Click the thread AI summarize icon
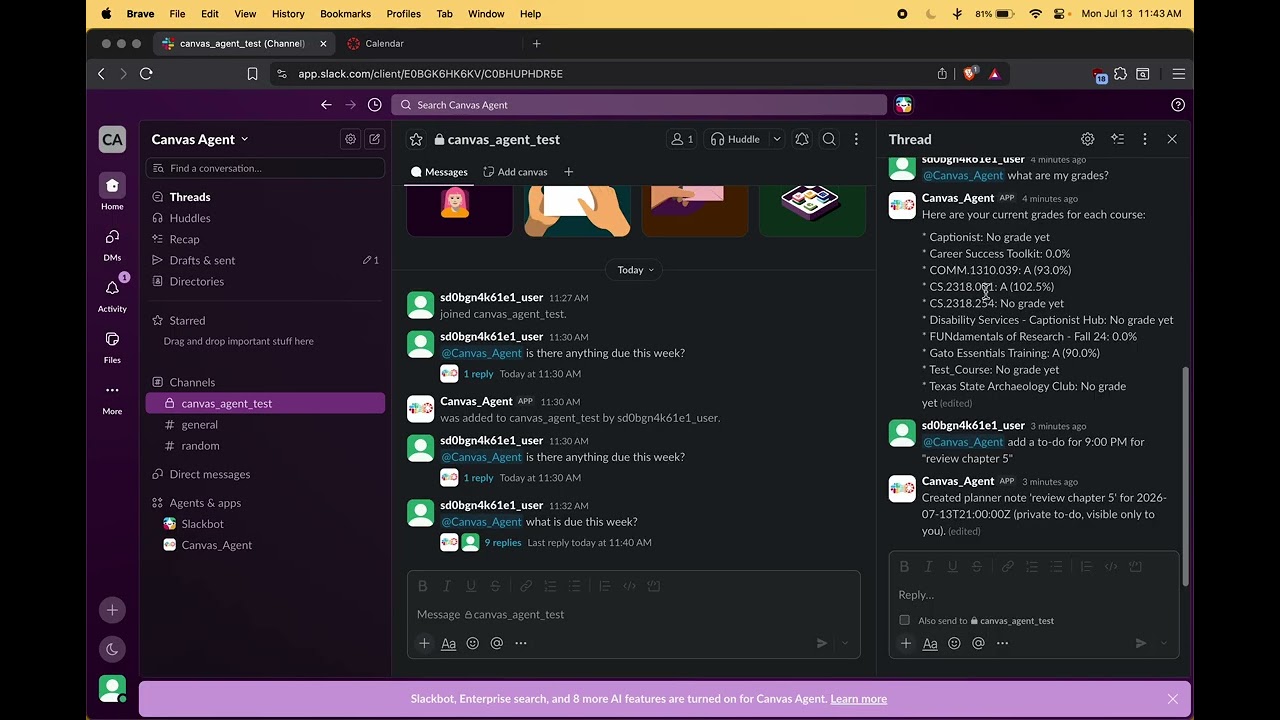This screenshot has width=1280, height=720. pos(1117,140)
